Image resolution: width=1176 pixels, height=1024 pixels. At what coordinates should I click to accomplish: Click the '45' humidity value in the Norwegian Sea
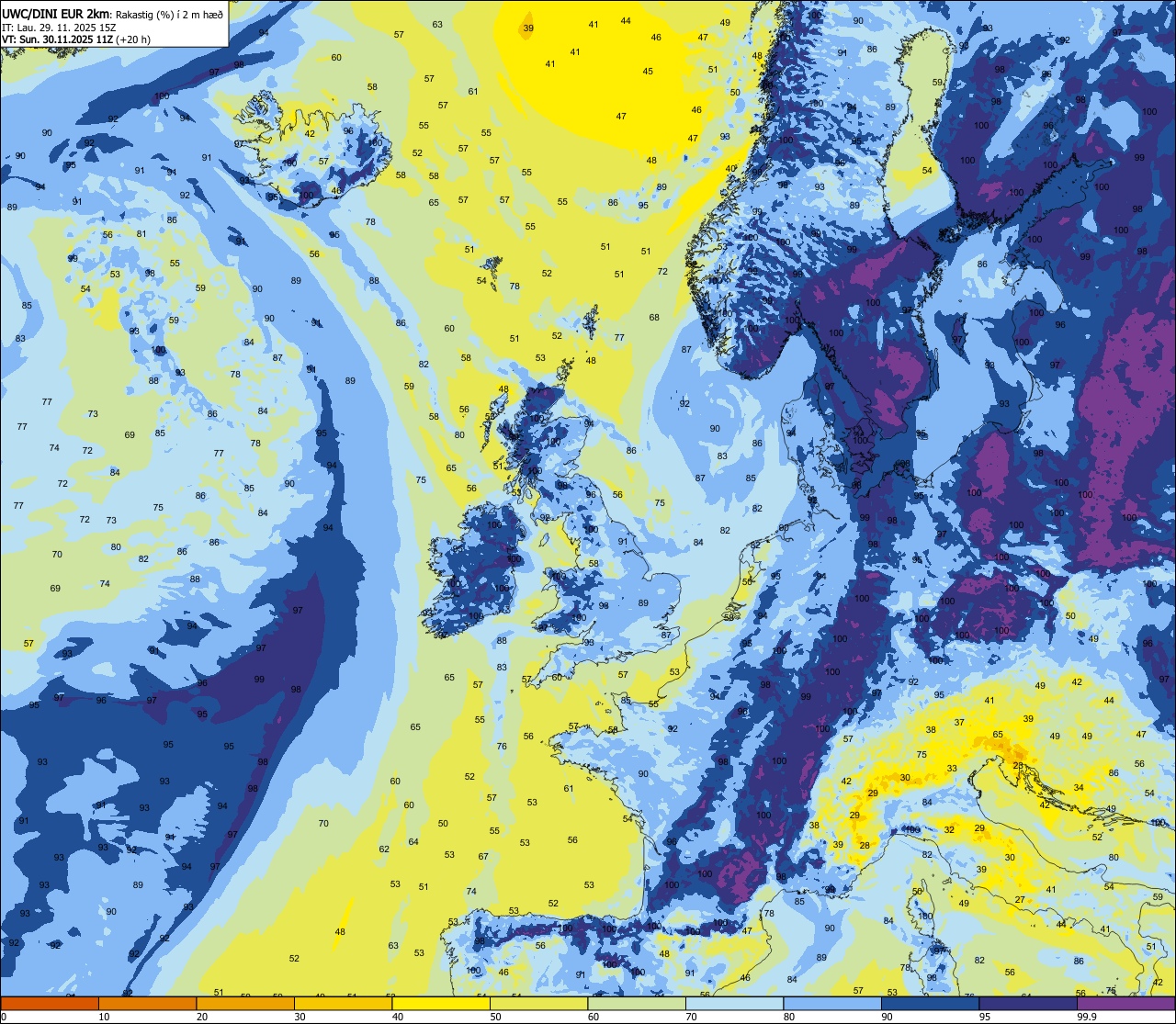648,71
